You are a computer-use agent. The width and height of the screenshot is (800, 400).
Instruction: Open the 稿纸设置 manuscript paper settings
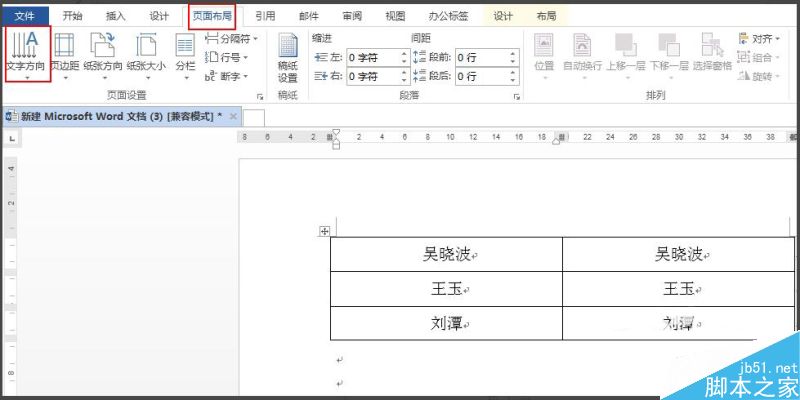coord(288,57)
